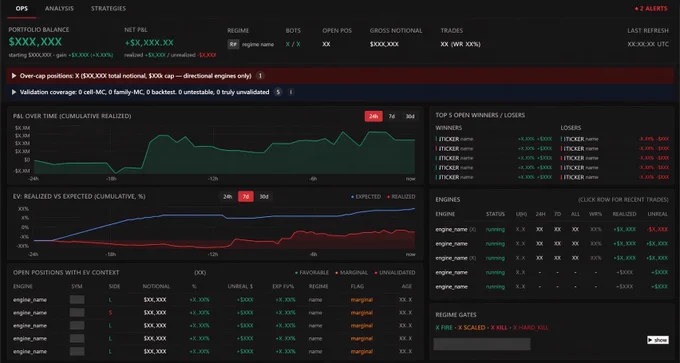The height and width of the screenshot is (363, 680).
Task: Click the trades value XX (WR XX%)
Action: 460,44
